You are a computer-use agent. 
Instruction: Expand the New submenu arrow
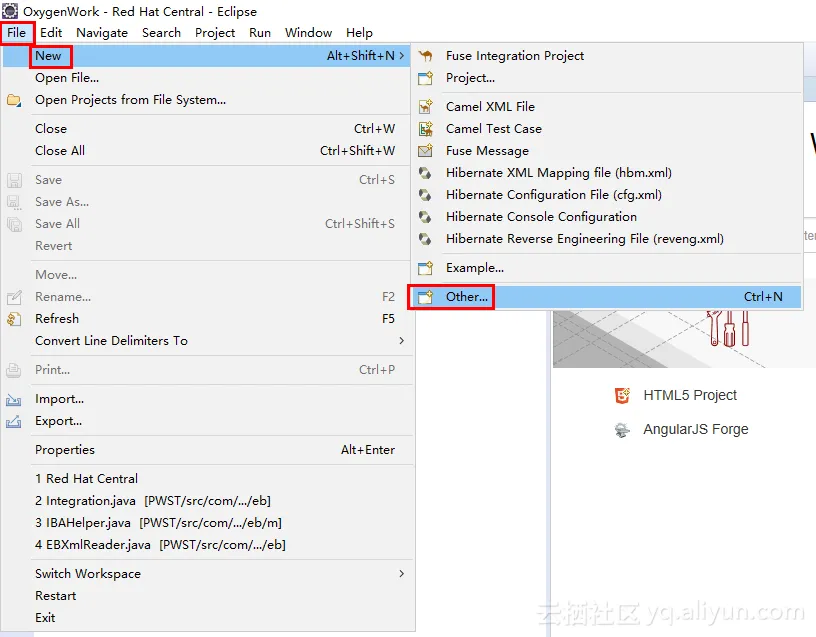[x=401, y=56]
